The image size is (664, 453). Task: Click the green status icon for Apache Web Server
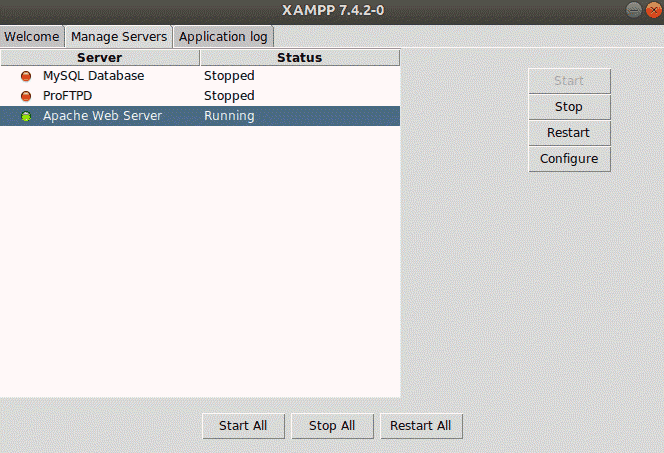(26, 116)
